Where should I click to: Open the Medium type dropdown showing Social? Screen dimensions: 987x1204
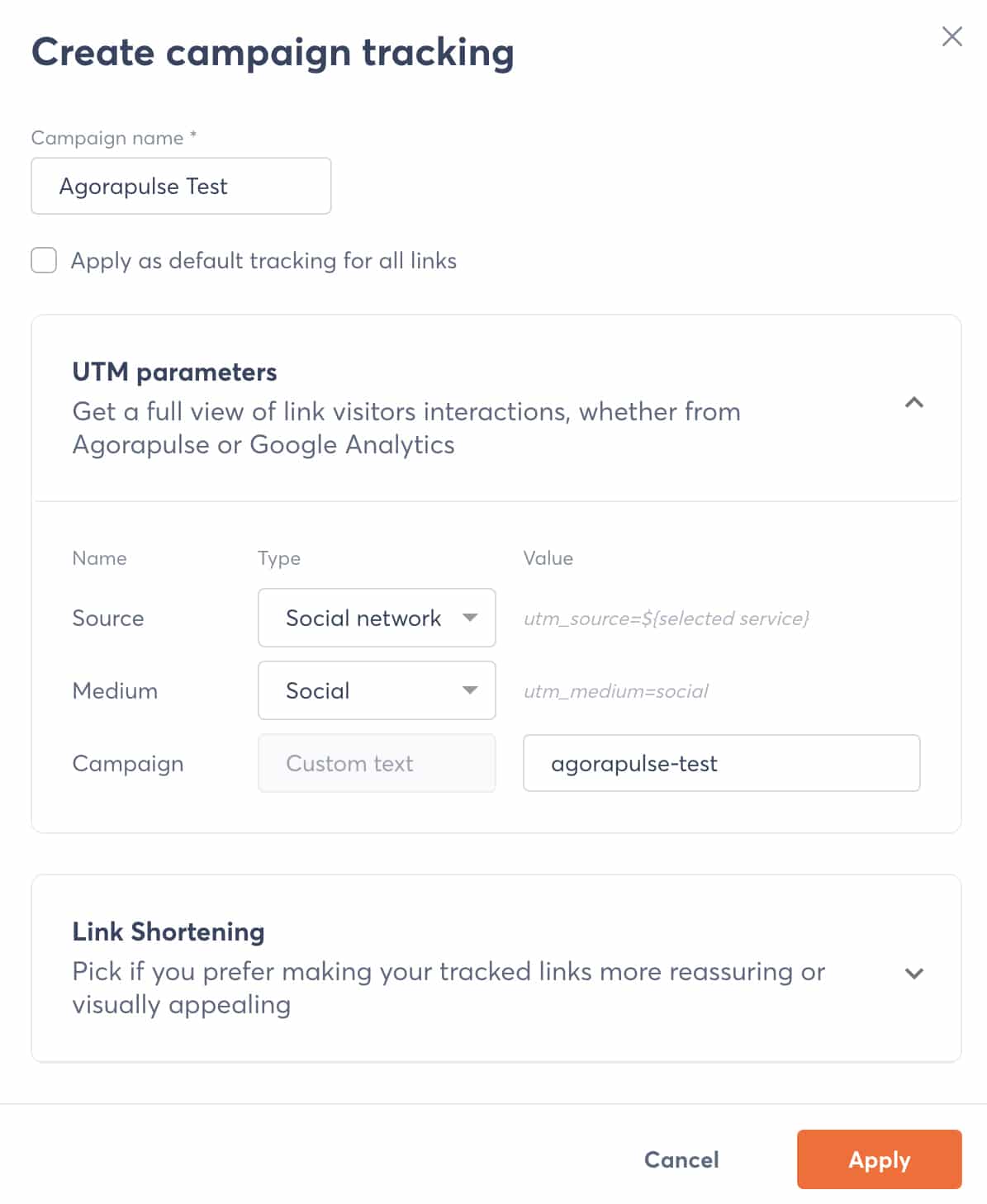point(376,690)
